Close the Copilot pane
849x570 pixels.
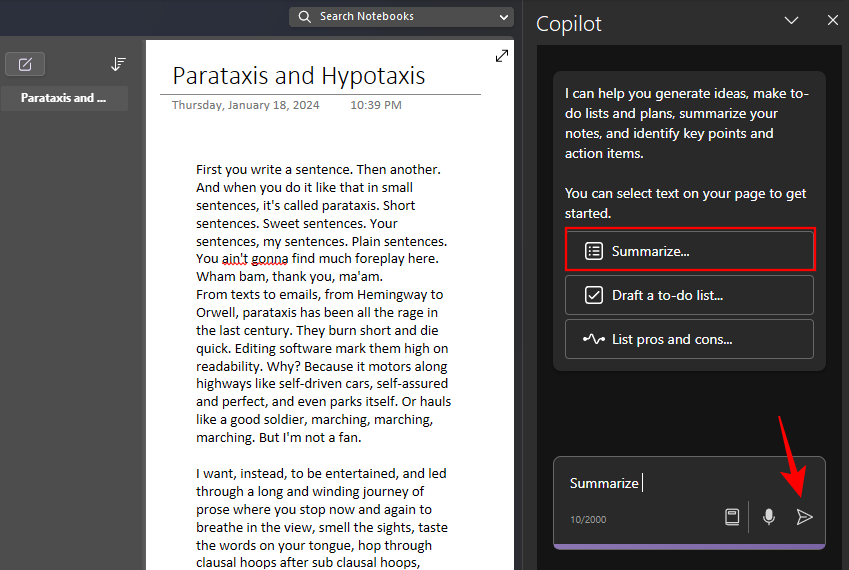(x=833, y=21)
